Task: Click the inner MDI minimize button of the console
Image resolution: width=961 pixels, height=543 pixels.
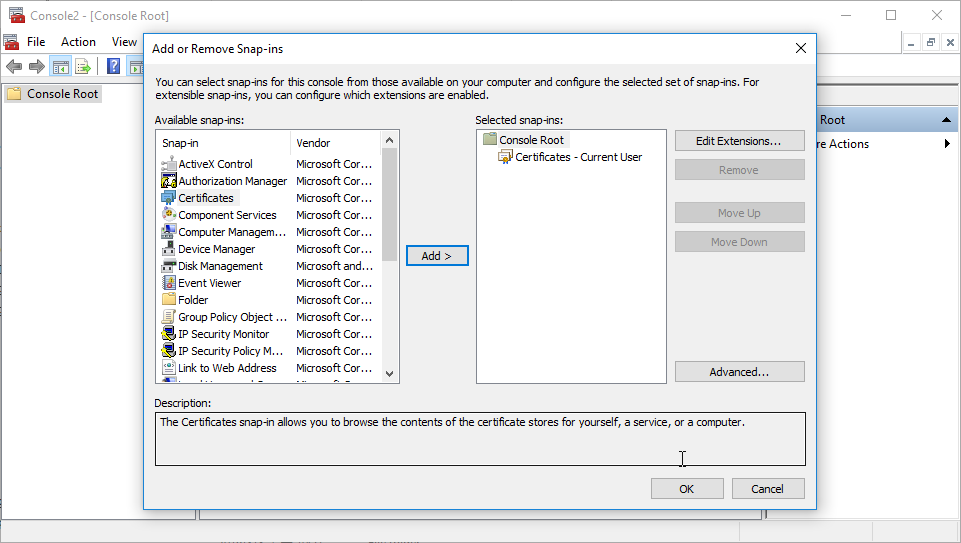Action: (x=911, y=42)
